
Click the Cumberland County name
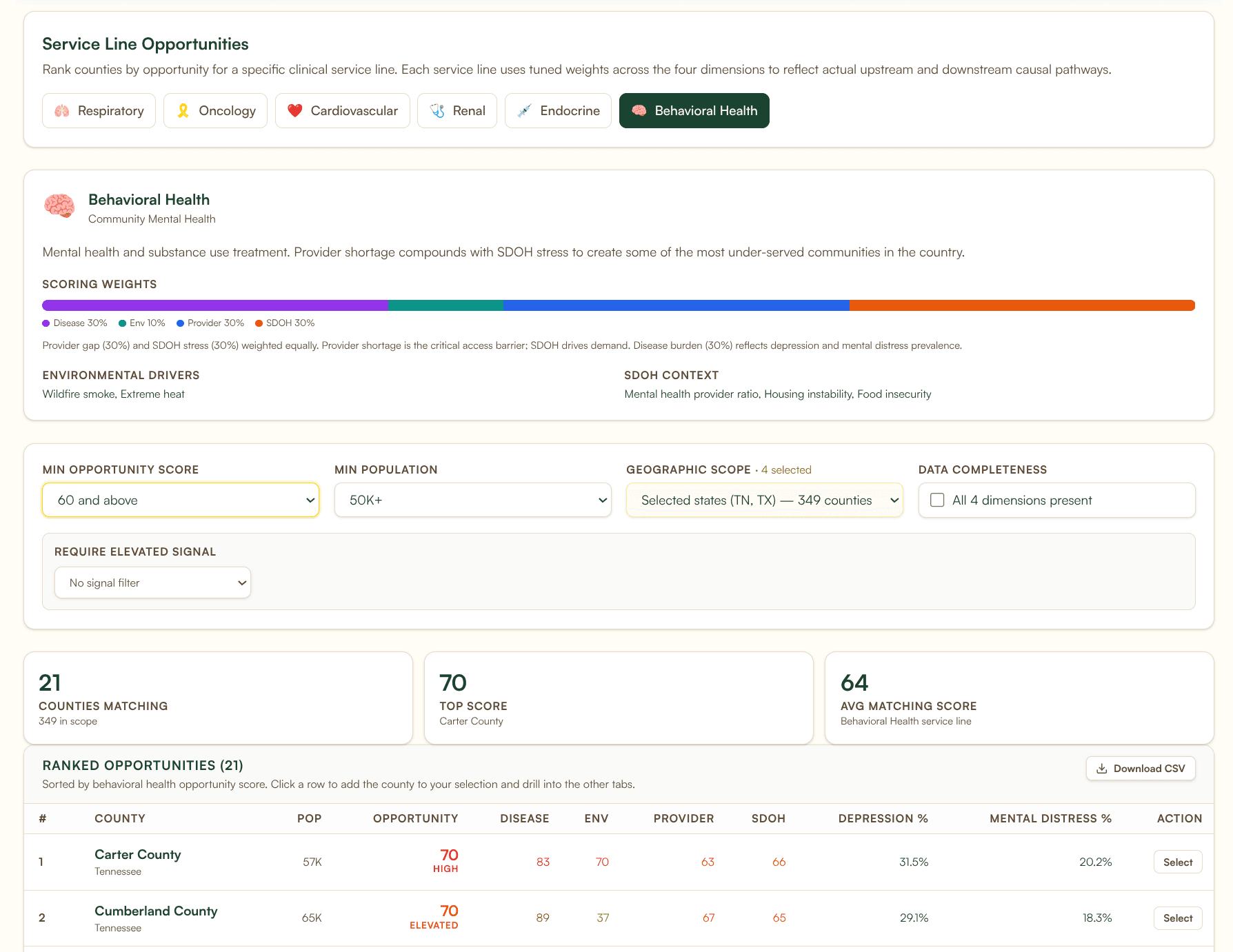[156, 911]
